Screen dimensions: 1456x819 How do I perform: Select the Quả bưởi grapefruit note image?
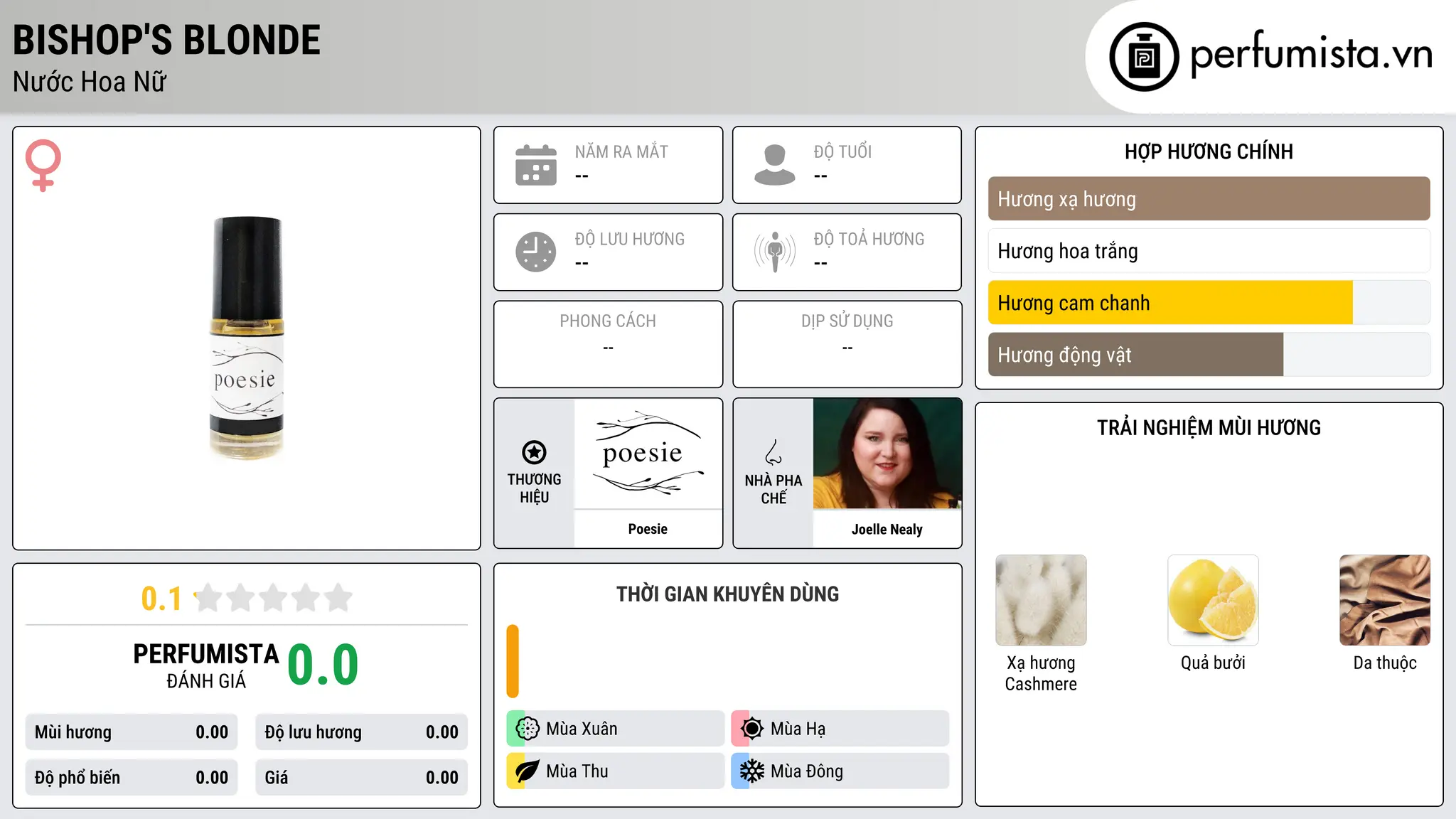pos(1213,600)
